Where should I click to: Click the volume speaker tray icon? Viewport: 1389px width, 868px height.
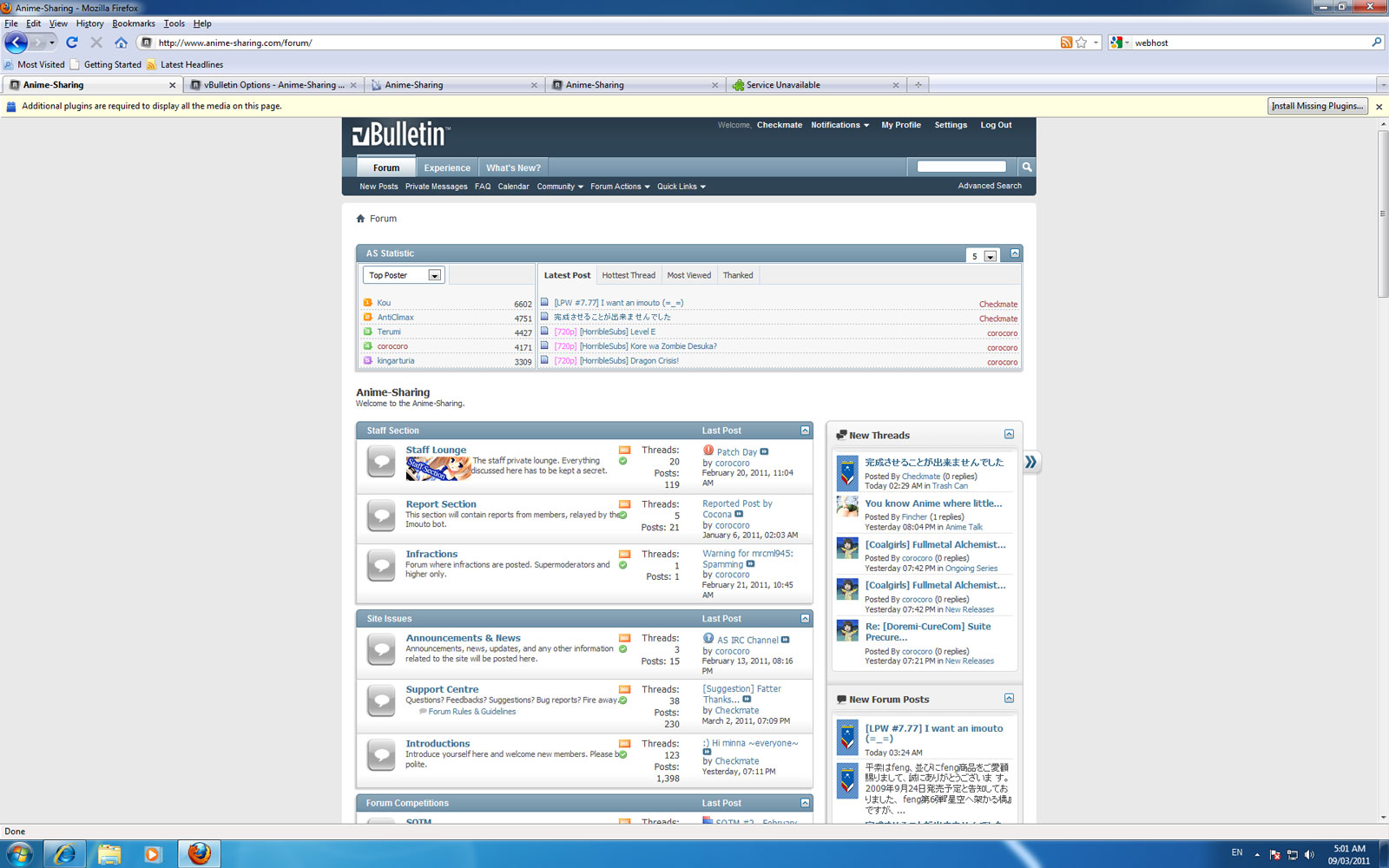[1309, 854]
